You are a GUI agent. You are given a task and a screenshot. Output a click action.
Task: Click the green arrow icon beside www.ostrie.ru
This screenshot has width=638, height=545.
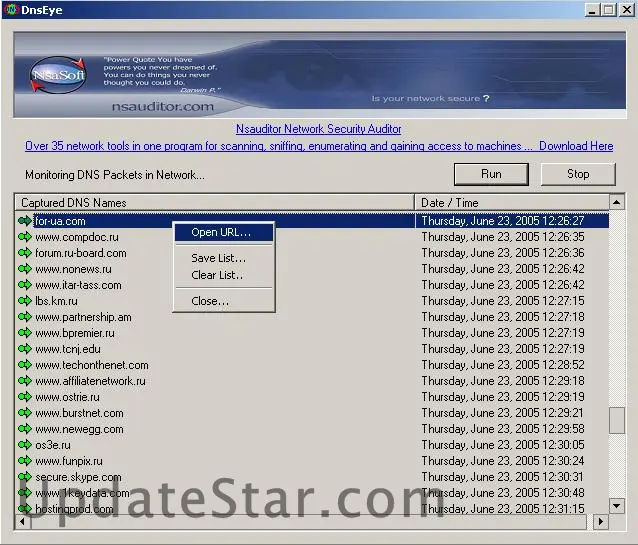(25, 397)
